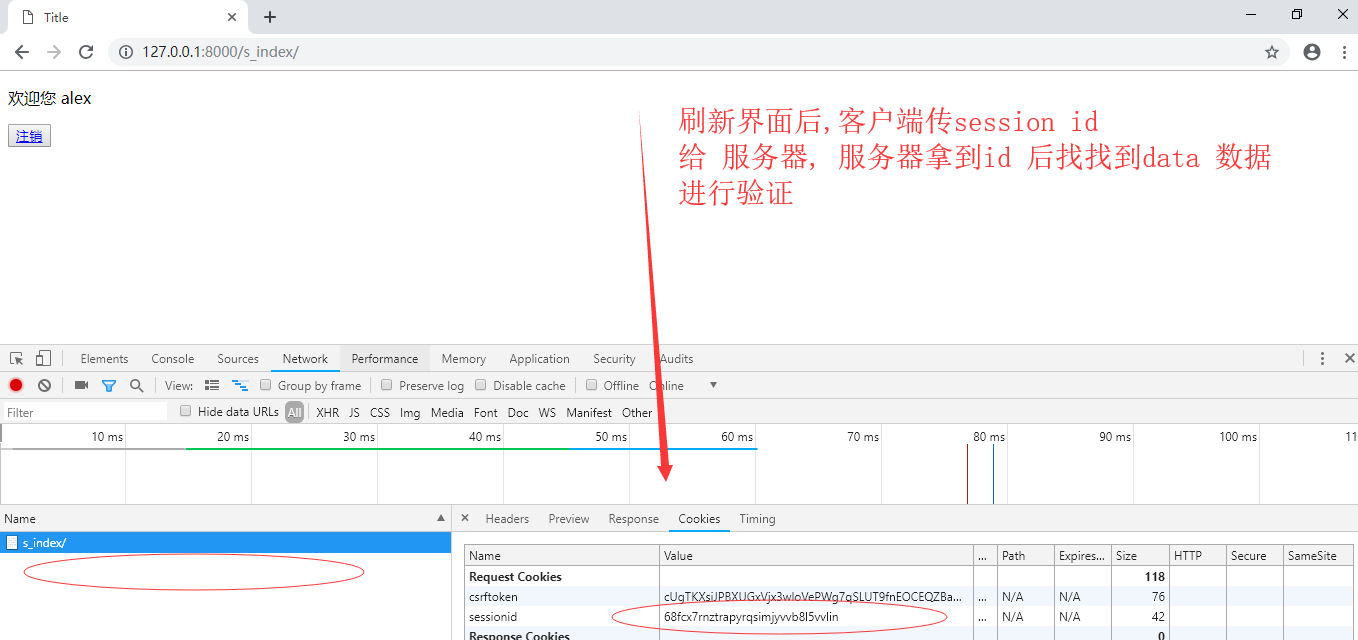
Task: Open the network throttling dropdown
Action: (x=713, y=386)
